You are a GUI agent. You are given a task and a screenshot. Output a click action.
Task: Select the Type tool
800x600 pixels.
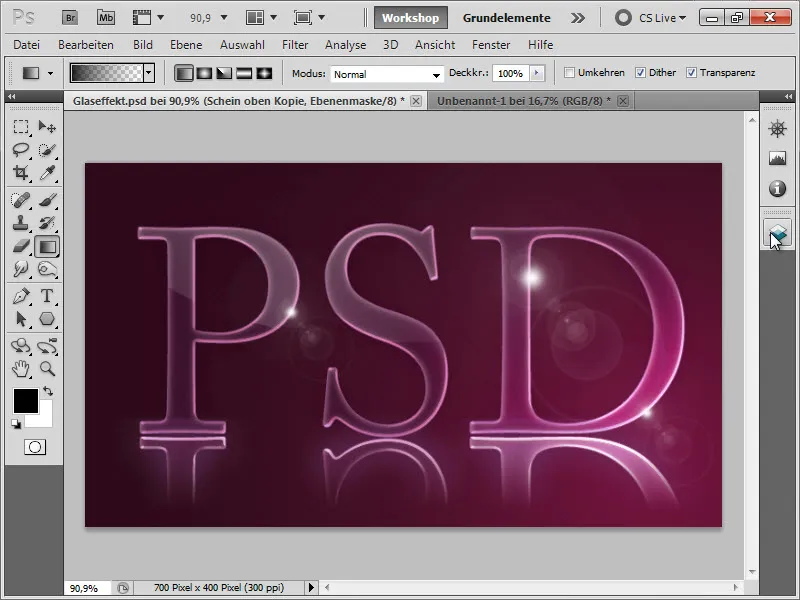pos(47,296)
